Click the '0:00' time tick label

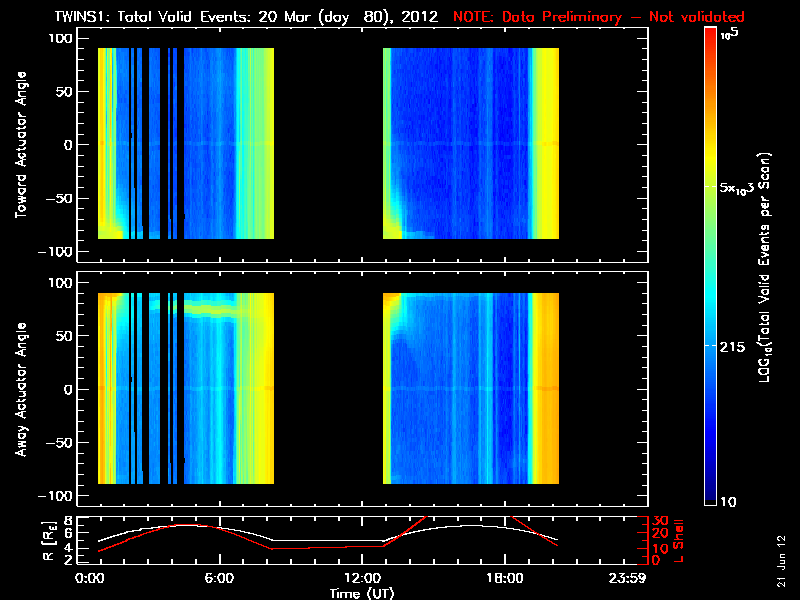[x=89, y=579]
